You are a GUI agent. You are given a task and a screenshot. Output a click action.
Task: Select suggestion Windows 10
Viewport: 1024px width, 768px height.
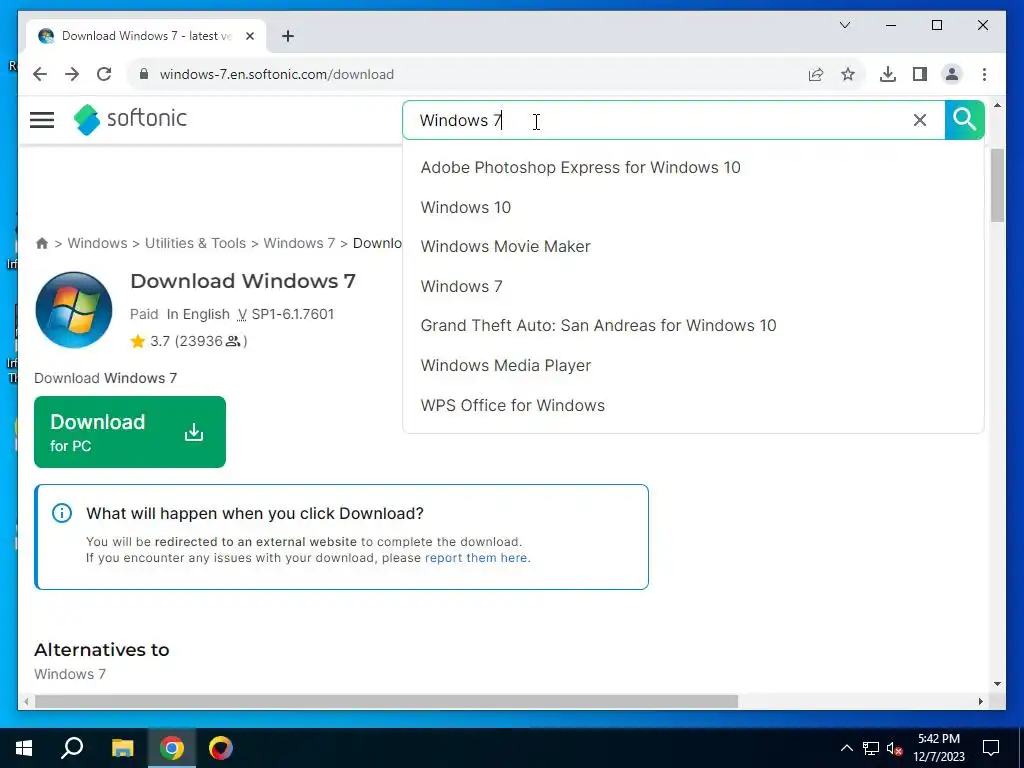coord(466,207)
